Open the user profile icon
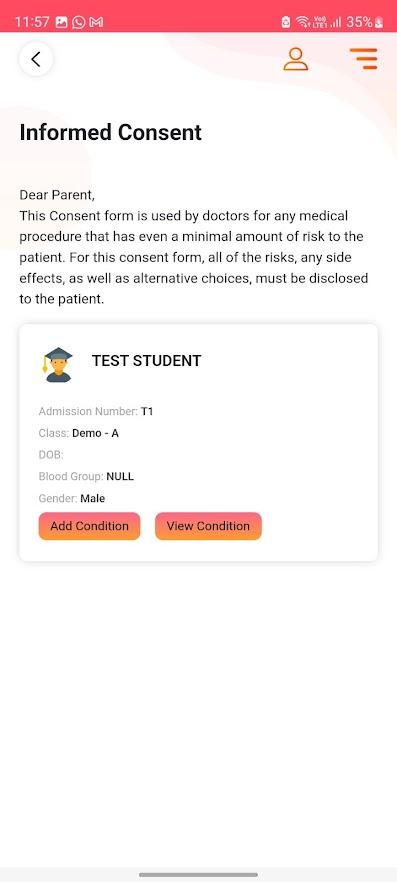This screenshot has width=397, height=882. (x=296, y=59)
